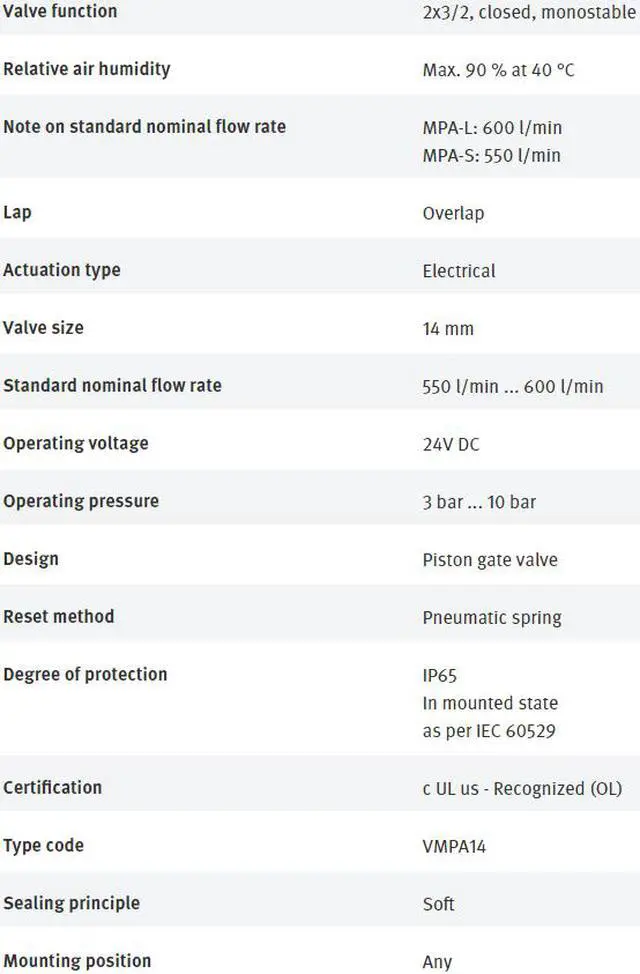Screen dimensions: 640x974
Task: Select the c UL us - Recognized (OL) value
Action: [522, 789]
